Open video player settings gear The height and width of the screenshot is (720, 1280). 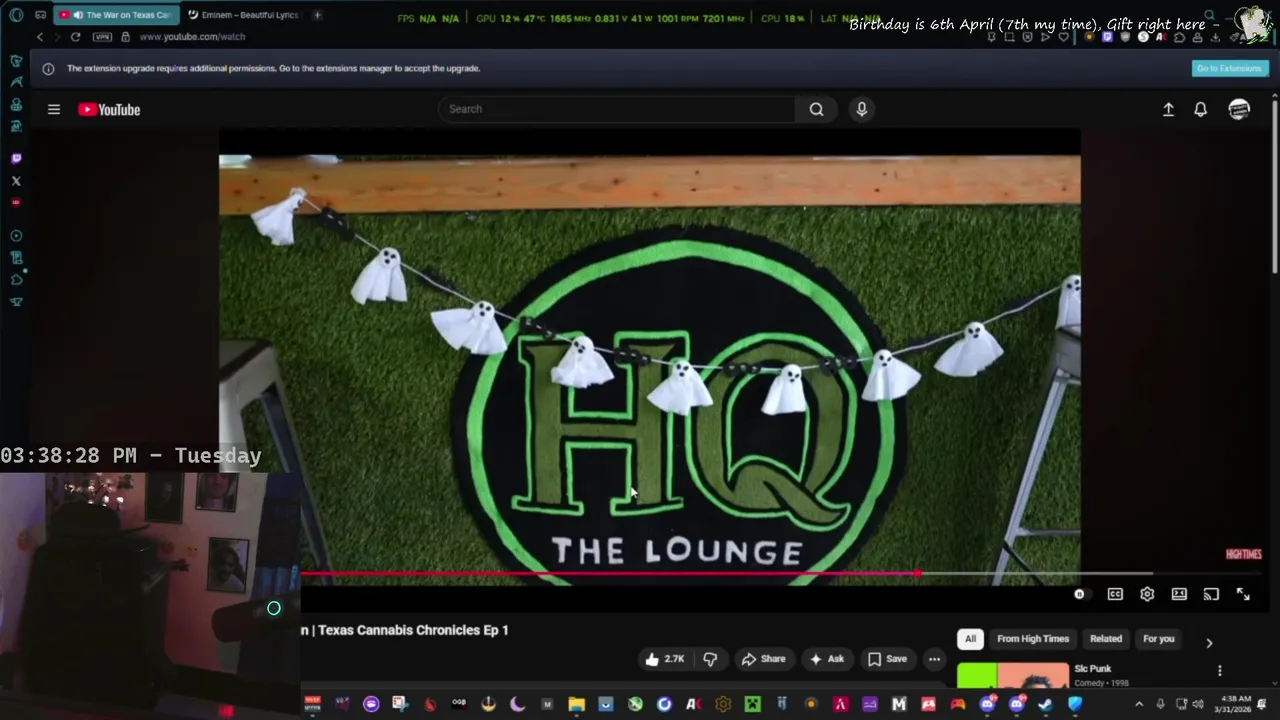coord(1147,594)
